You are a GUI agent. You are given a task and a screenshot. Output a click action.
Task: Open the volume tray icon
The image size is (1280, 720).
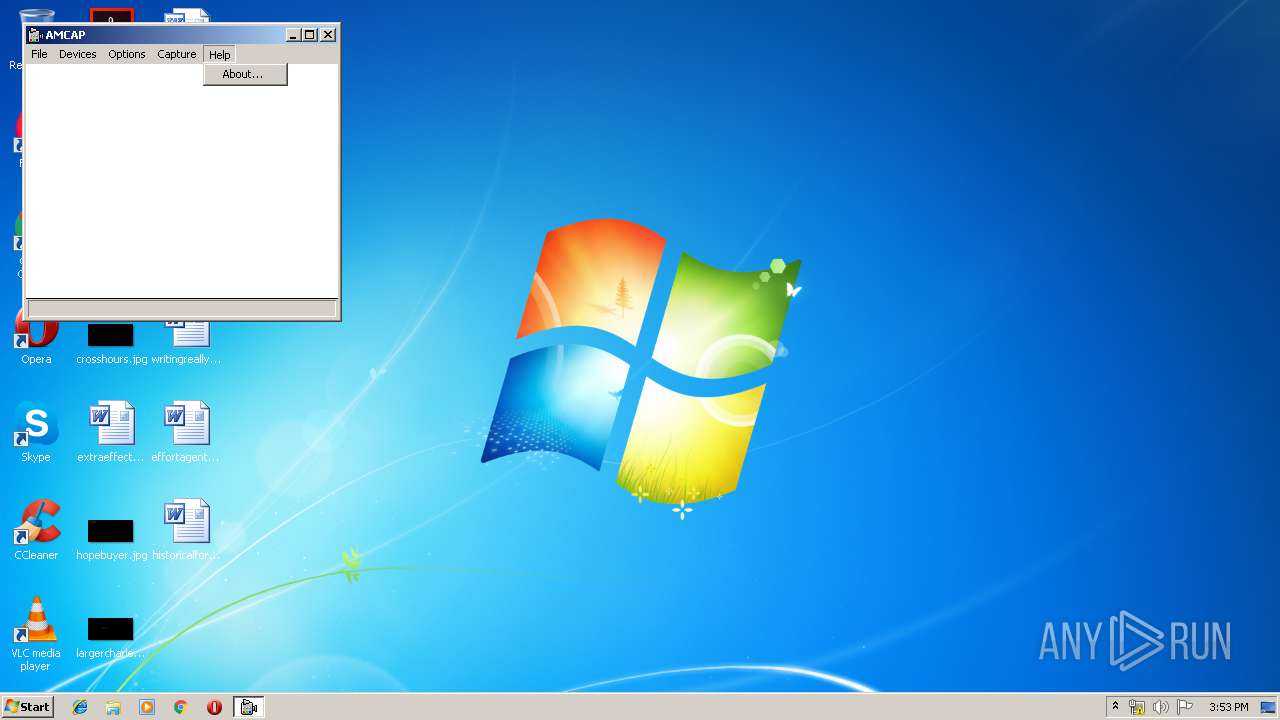point(1161,707)
